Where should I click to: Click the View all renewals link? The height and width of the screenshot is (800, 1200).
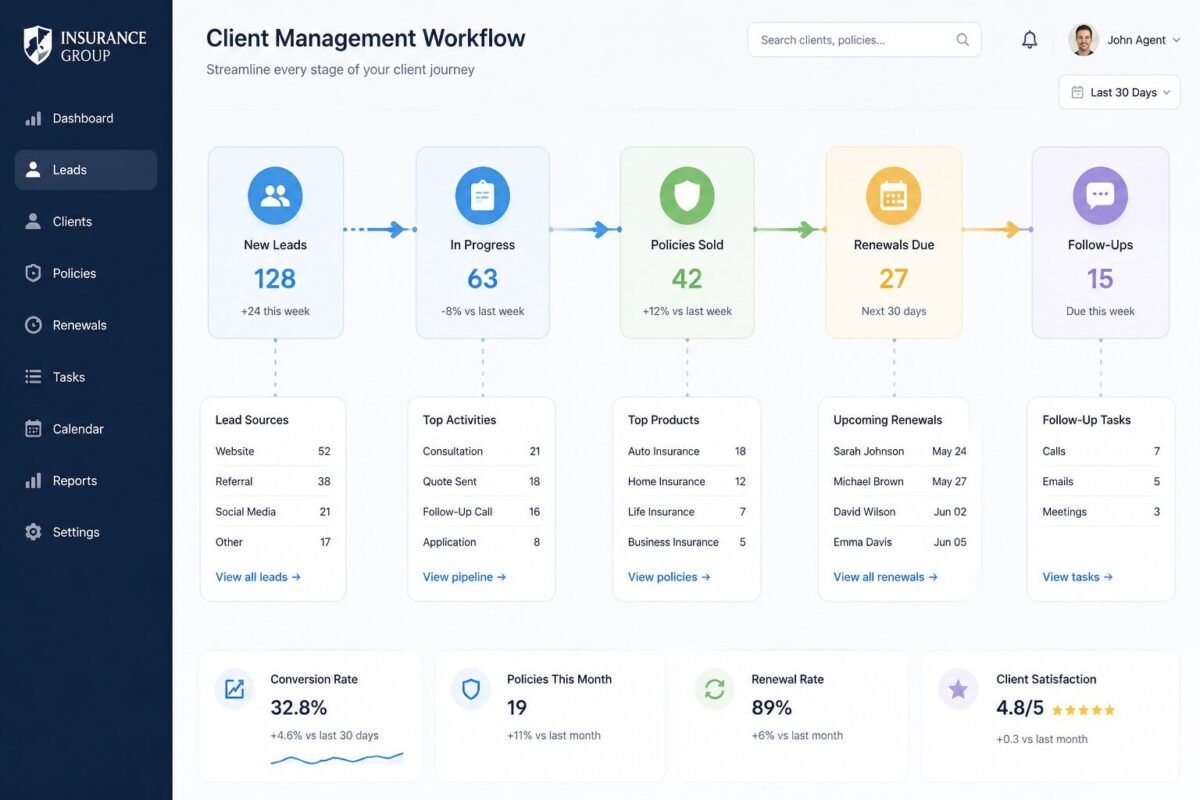[x=885, y=577]
